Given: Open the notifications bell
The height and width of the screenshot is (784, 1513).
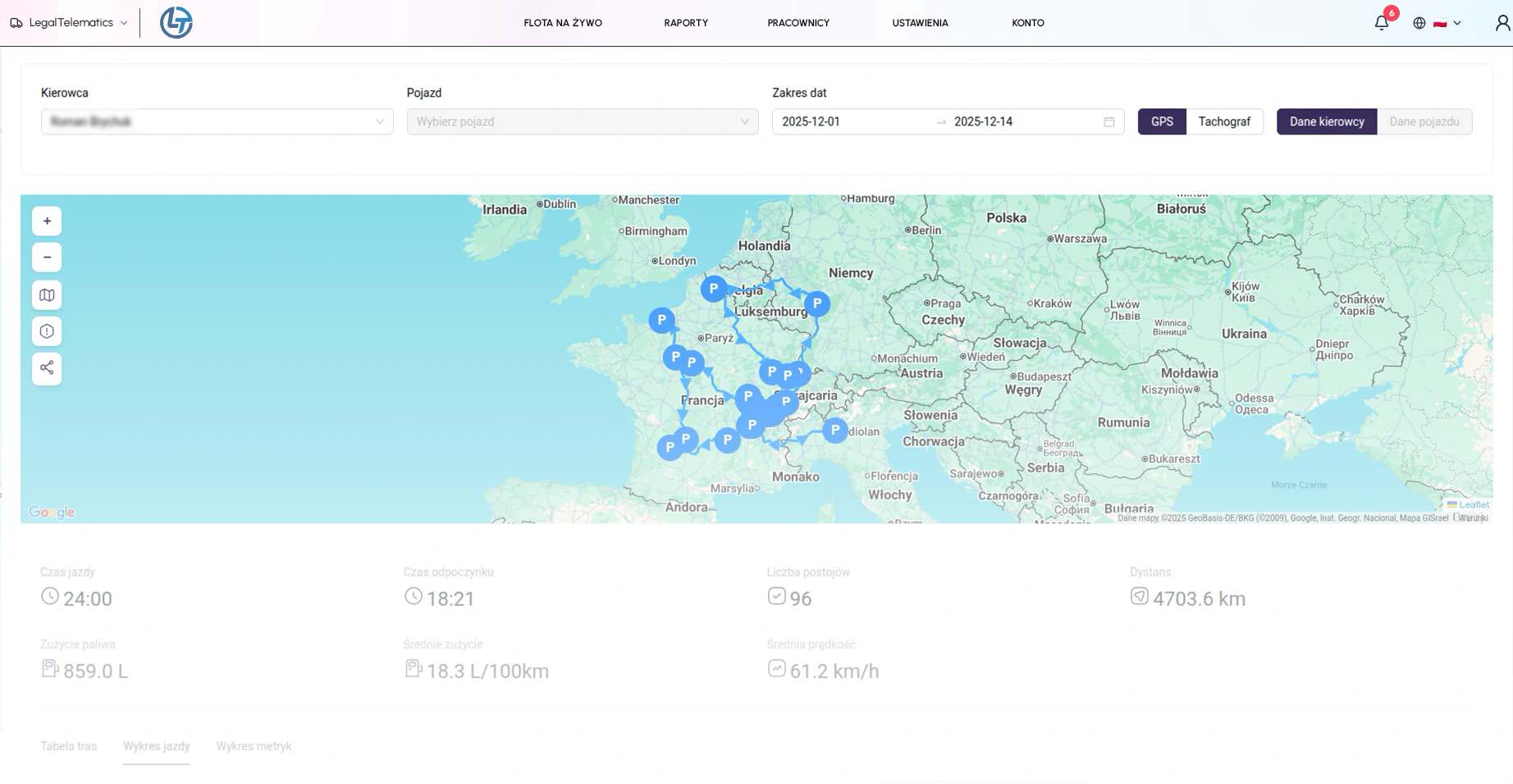Looking at the screenshot, I should [1382, 23].
